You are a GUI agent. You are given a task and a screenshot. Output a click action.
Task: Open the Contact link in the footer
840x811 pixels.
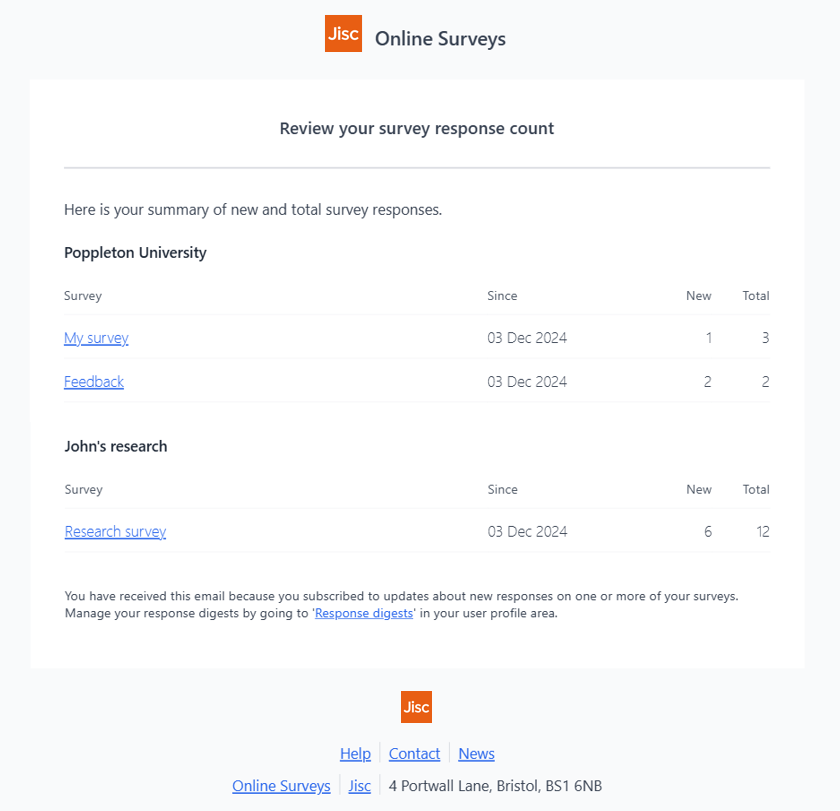[x=414, y=754]
